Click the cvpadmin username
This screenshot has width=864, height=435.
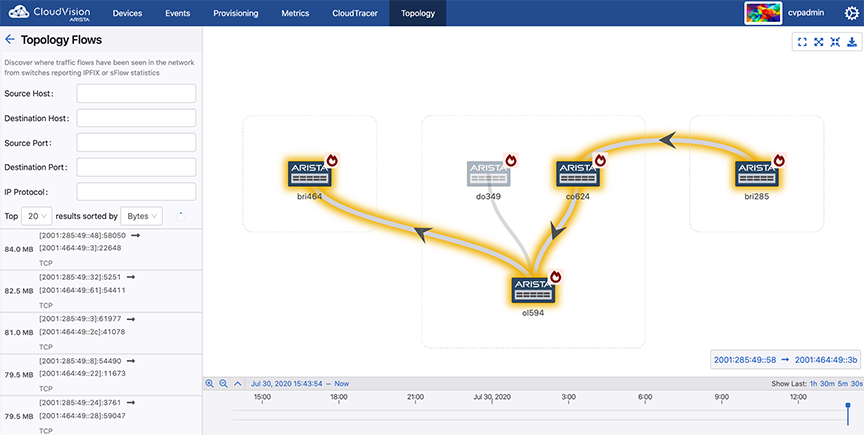click(x=806, y=13)
